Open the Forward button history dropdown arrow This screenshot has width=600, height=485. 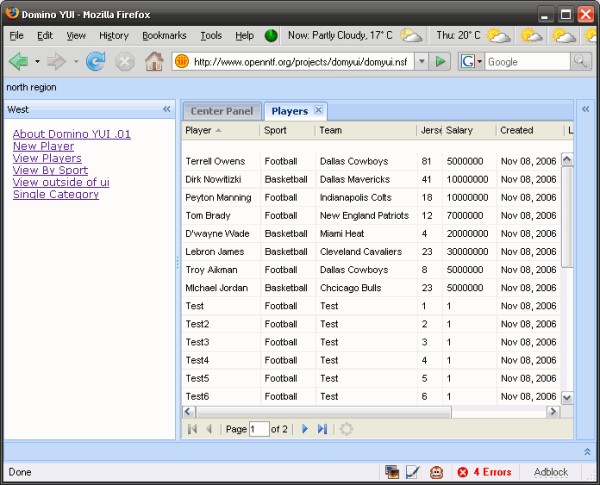coord(76,61)
